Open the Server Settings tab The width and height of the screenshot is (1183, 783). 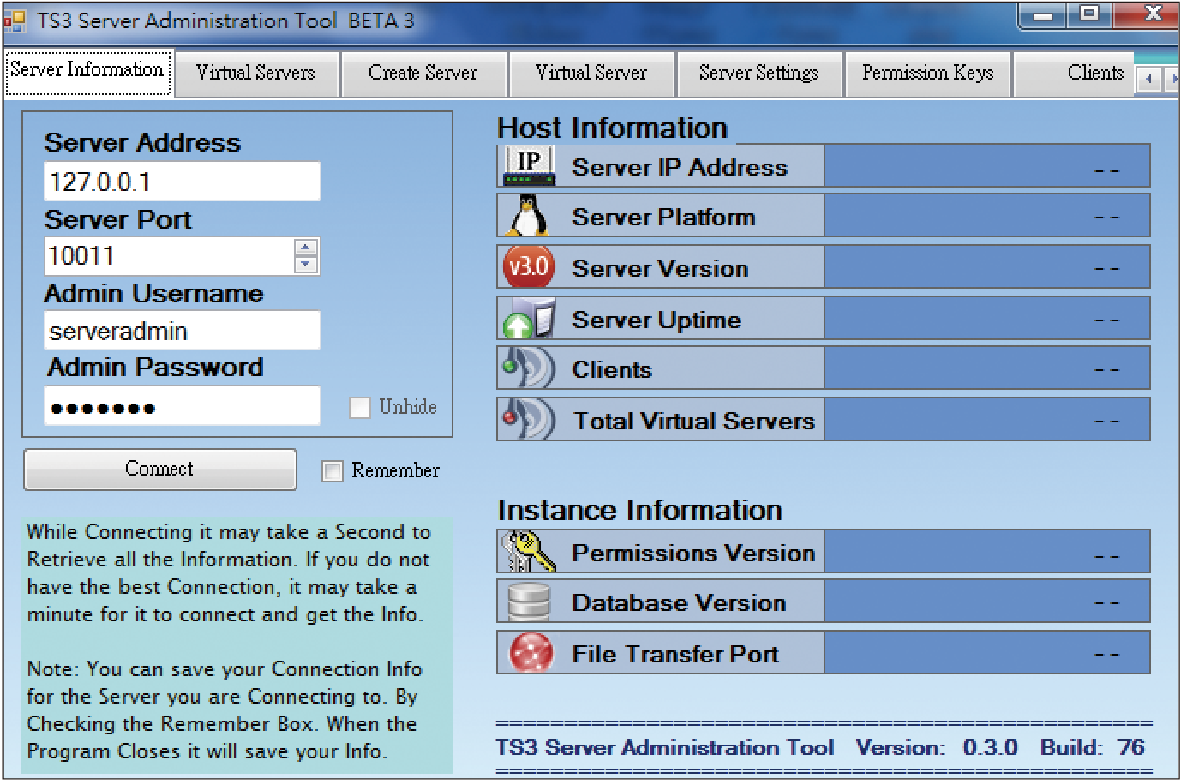(x=759, y=73)
